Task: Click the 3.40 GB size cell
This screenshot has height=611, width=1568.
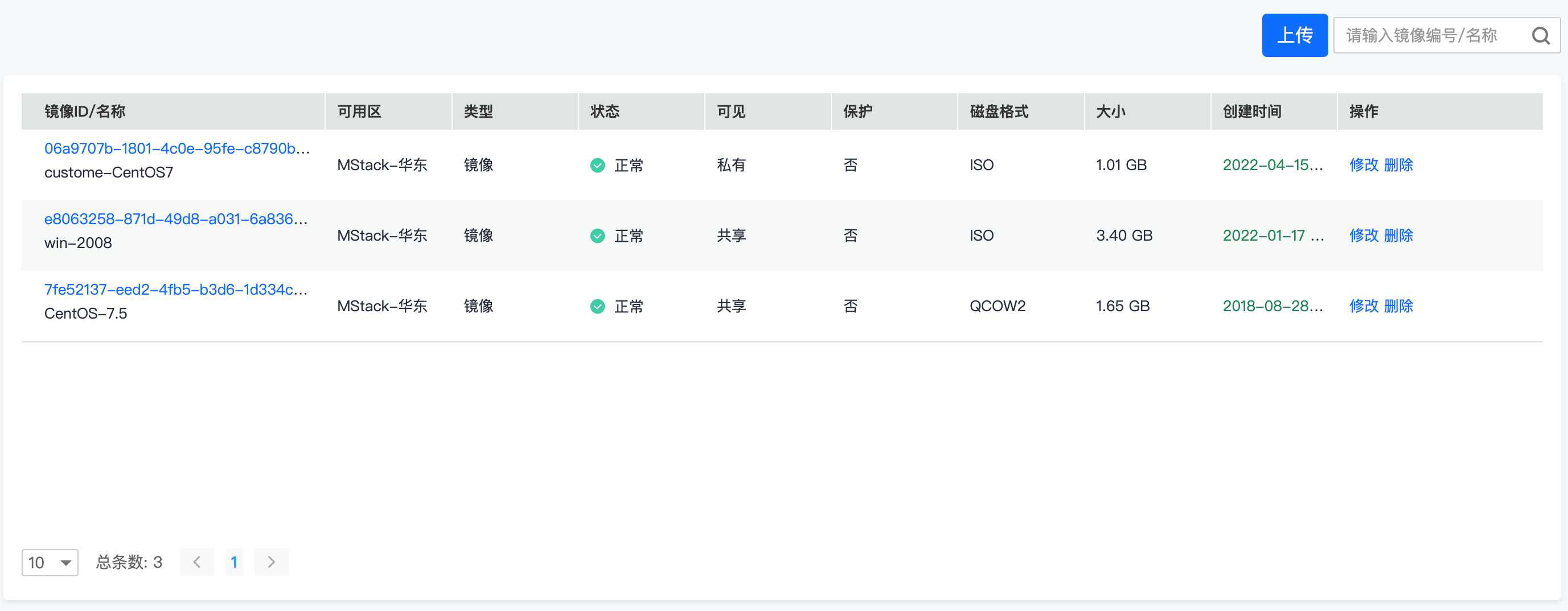Action: [1124, 236]
